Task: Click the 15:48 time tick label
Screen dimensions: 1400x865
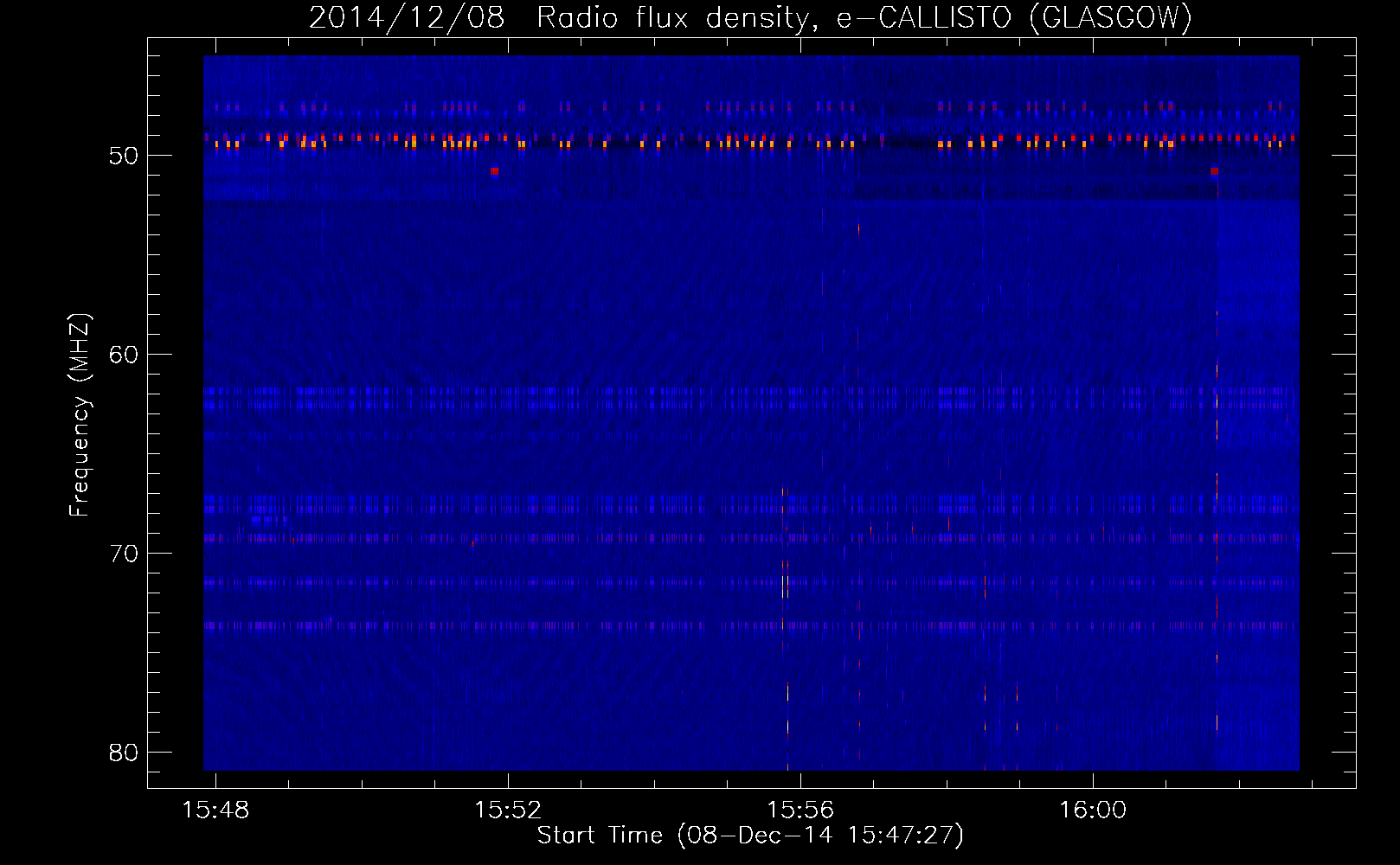Action: coord(215,810)
